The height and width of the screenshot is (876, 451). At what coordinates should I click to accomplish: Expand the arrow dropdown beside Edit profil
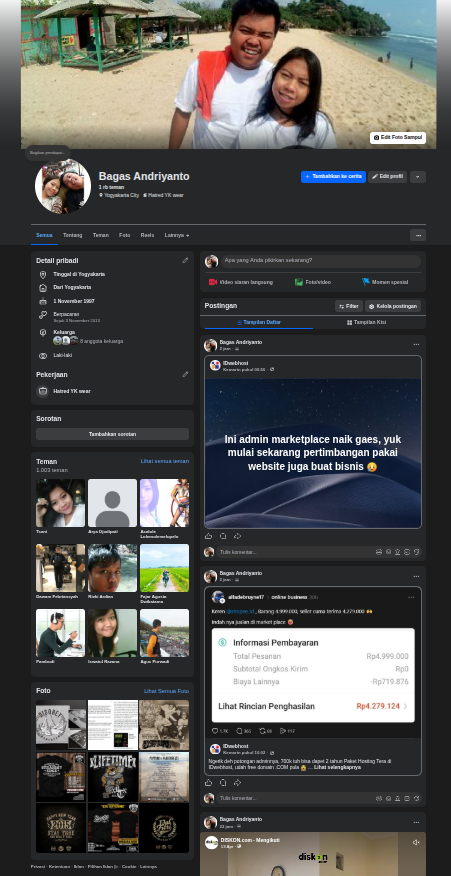pyautogui.click(x=417, y=177)
